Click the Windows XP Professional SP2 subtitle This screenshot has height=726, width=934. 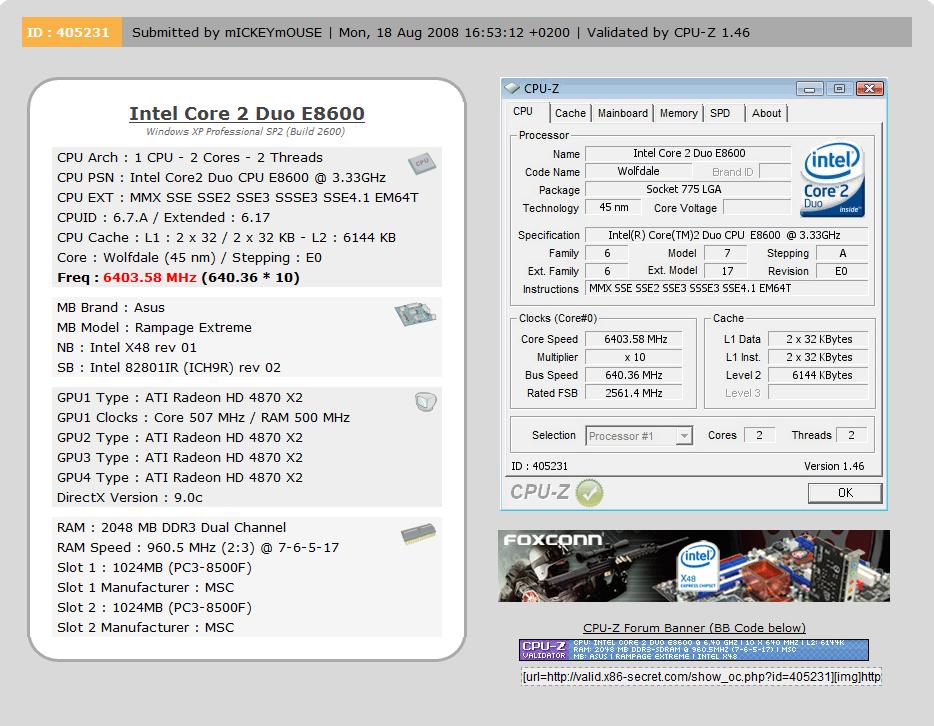pos(245,131)
